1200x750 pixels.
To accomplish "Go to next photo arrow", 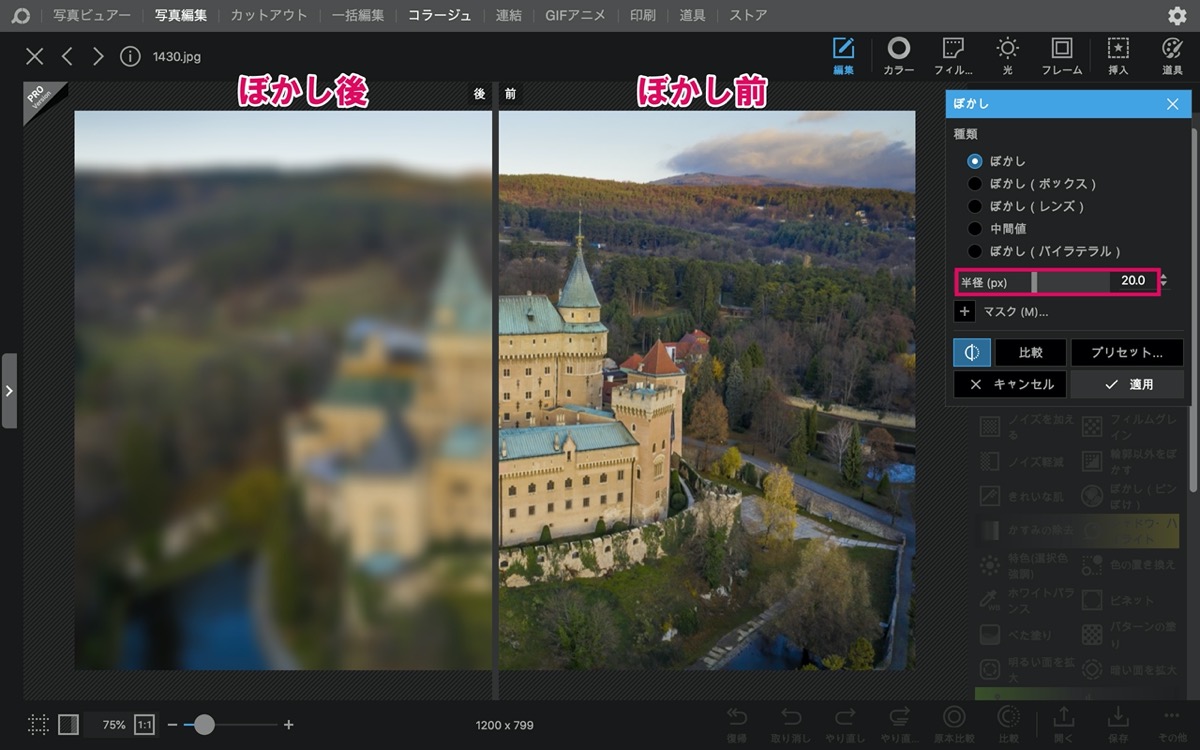I will pyautogui.click(x=98, y=56).
